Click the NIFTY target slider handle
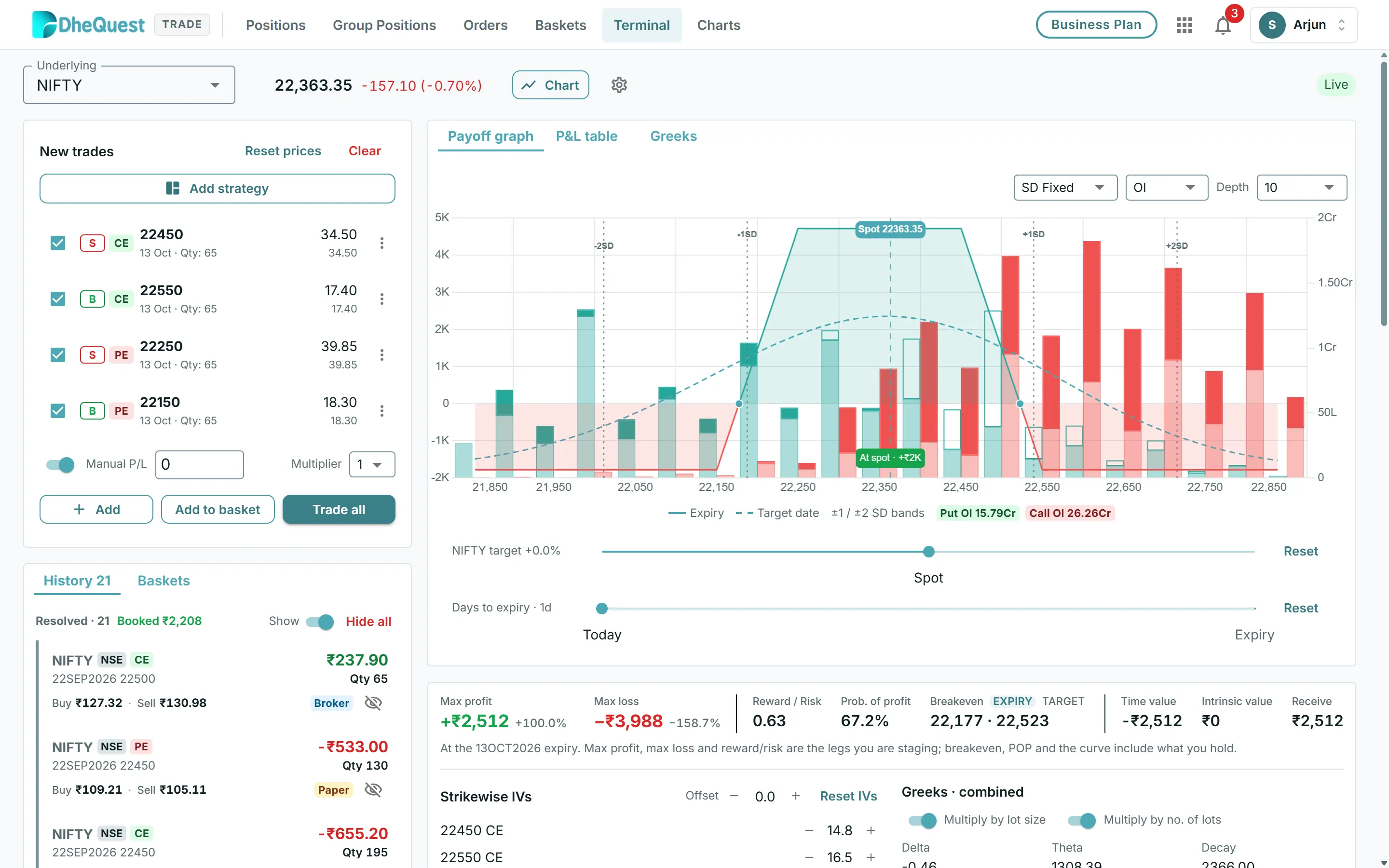 point(929,552)
